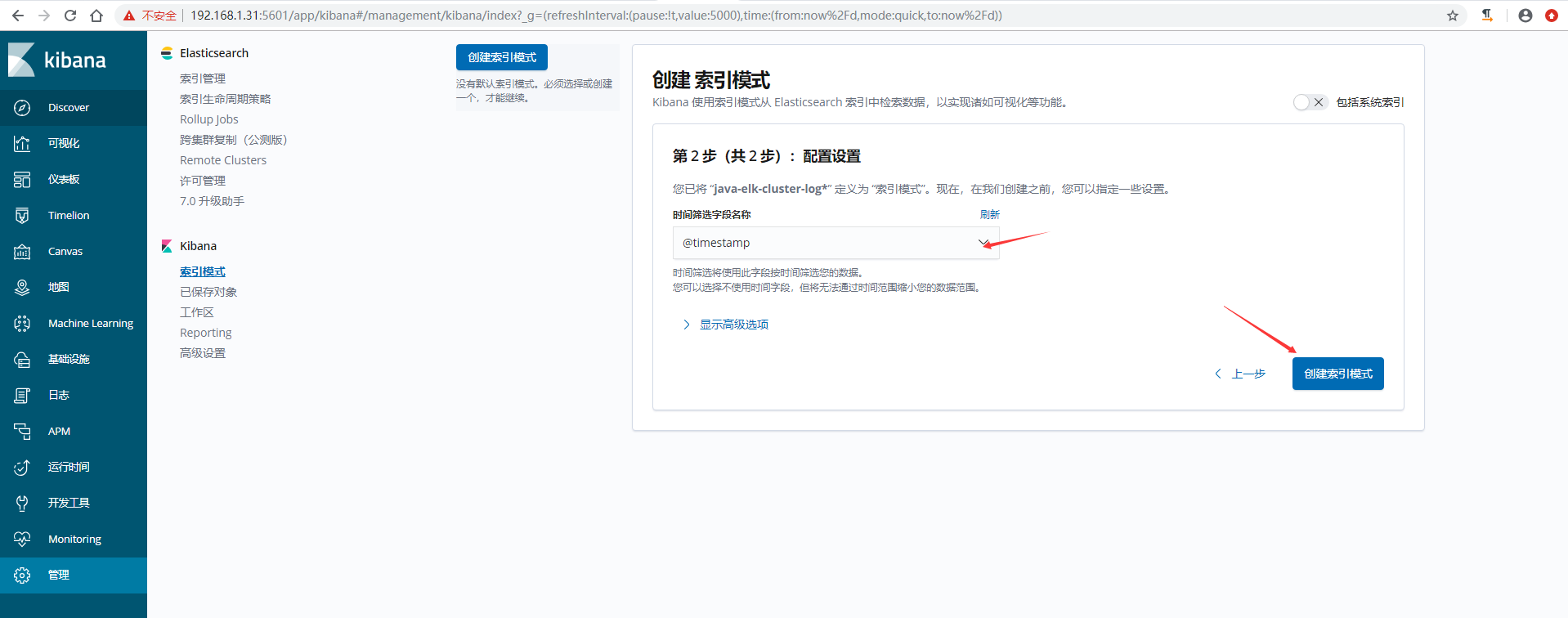
Task: Open the Logs (日志) icon
Action: [x=22, y=396]
